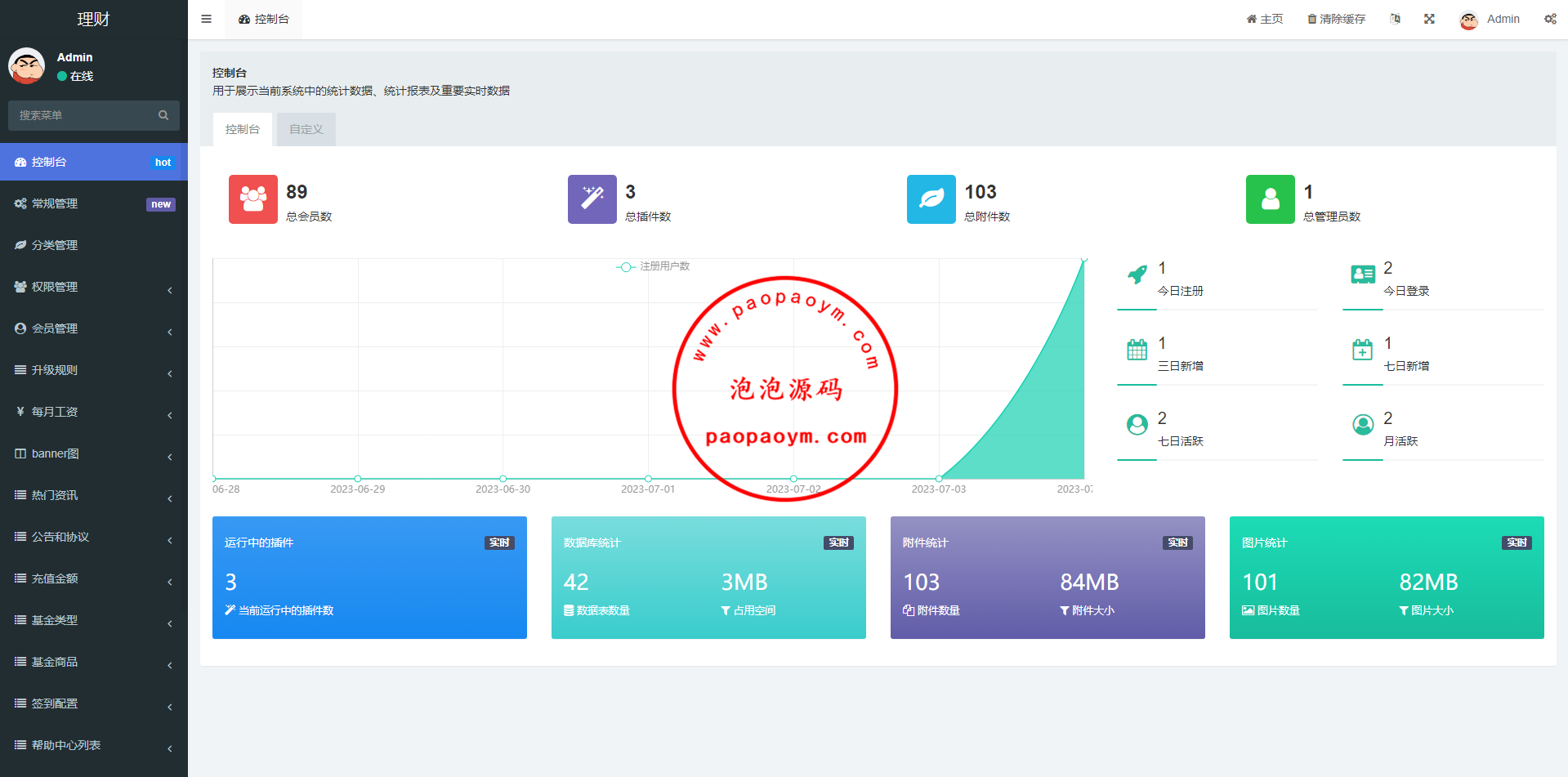The width and height of the screenshot is (1568, 777).
Task: Click the fullscreen toggle icon in header
Action: click(x=1429, y=19)
